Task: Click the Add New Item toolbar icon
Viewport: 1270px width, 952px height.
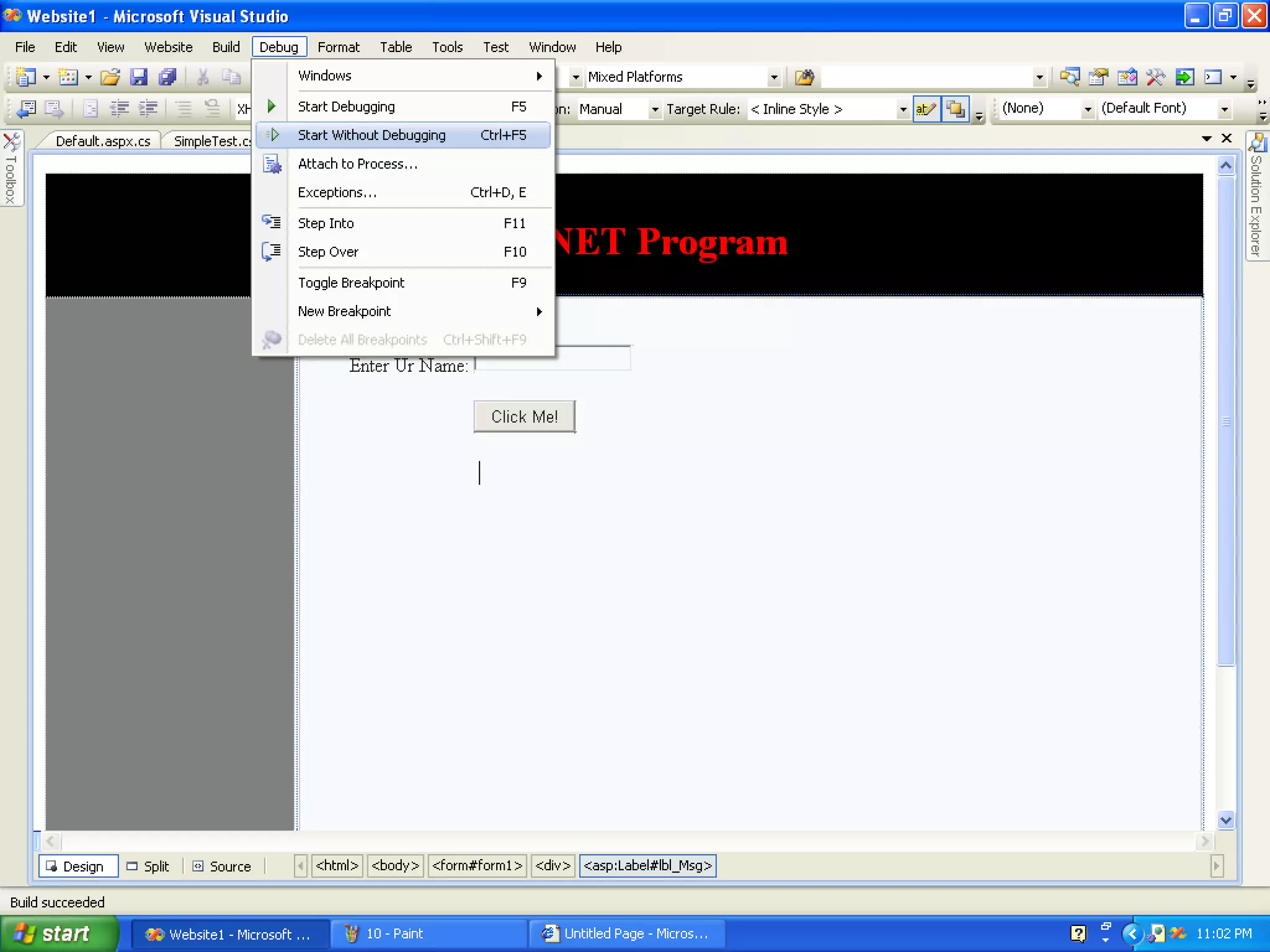Action: point(68,77)
